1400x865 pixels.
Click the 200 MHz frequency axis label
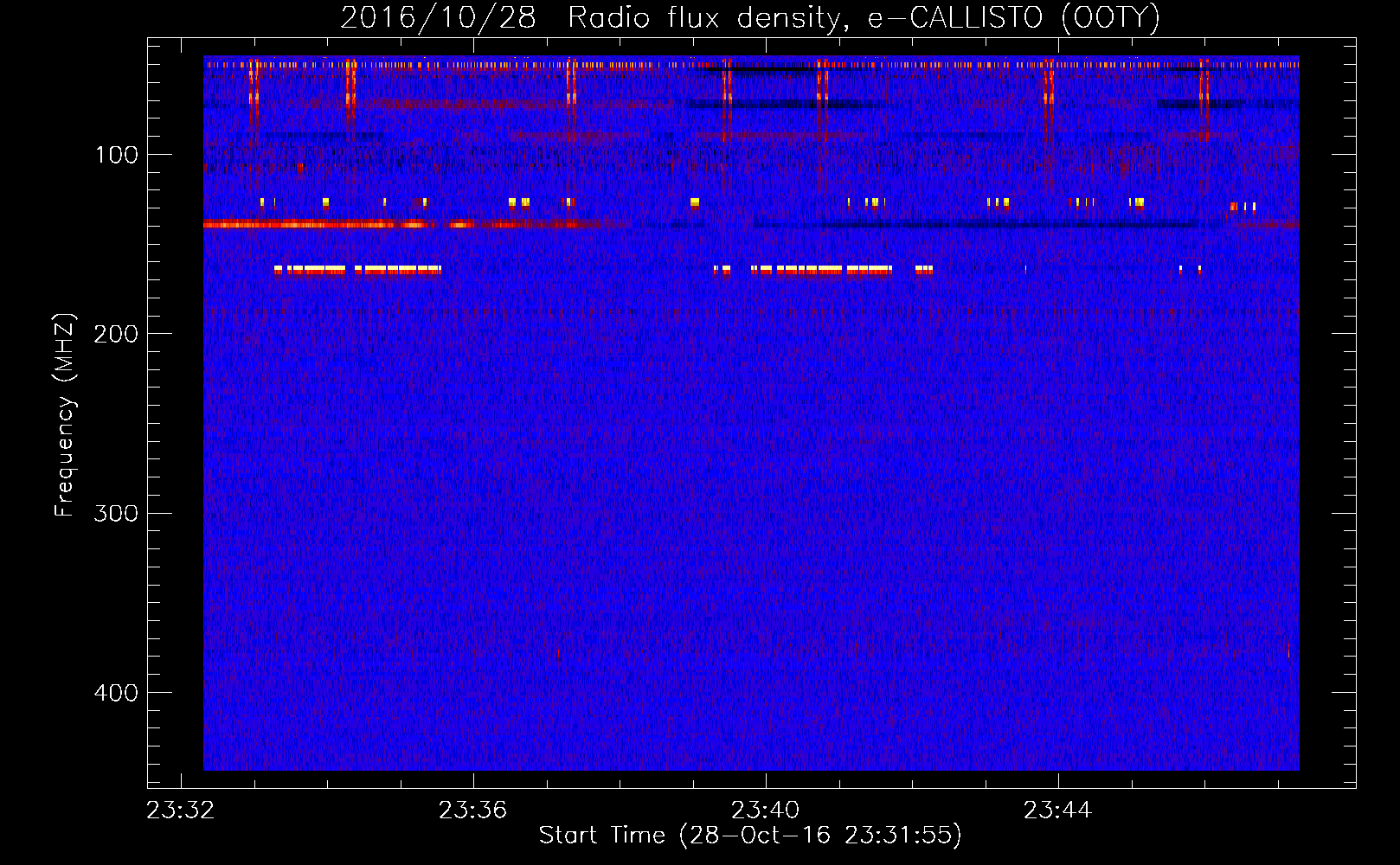[116, 334]
